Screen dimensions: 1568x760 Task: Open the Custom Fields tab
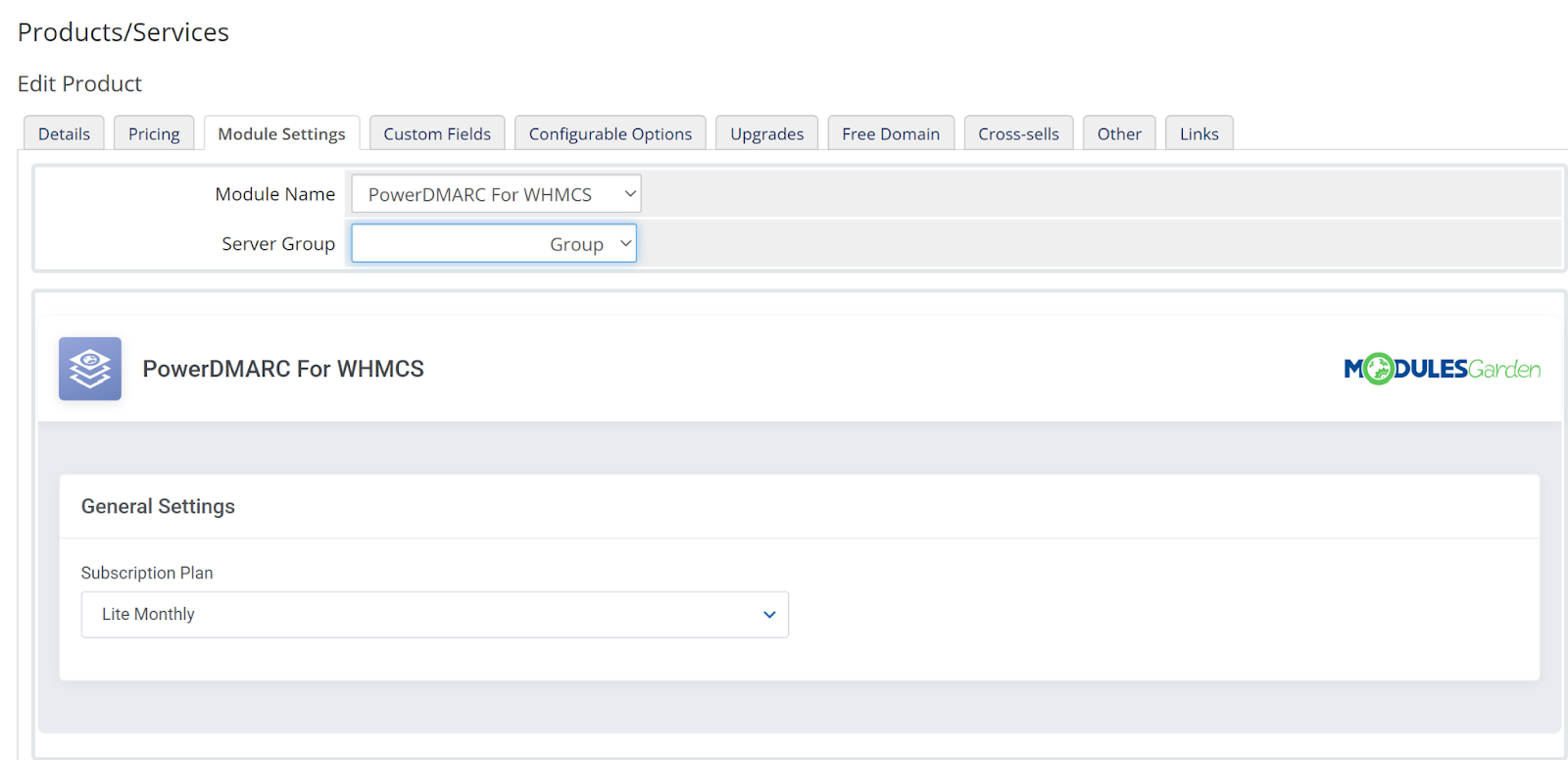tap(437, 133)
